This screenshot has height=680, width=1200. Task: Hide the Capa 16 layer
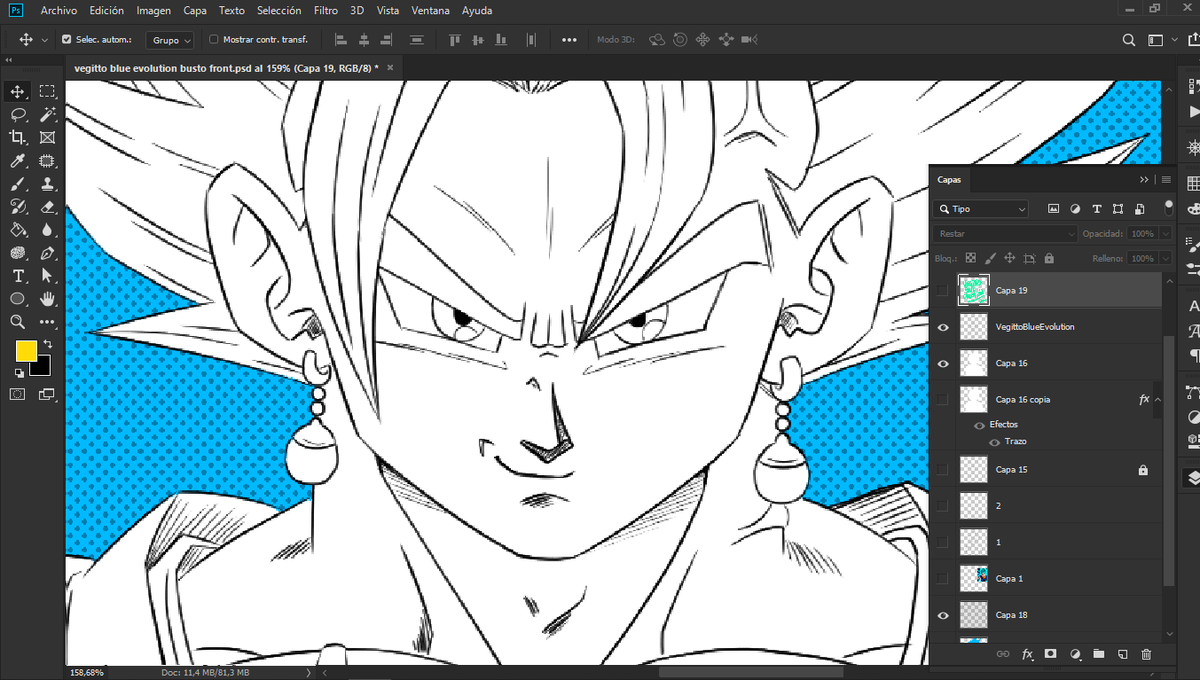(942, 364)
